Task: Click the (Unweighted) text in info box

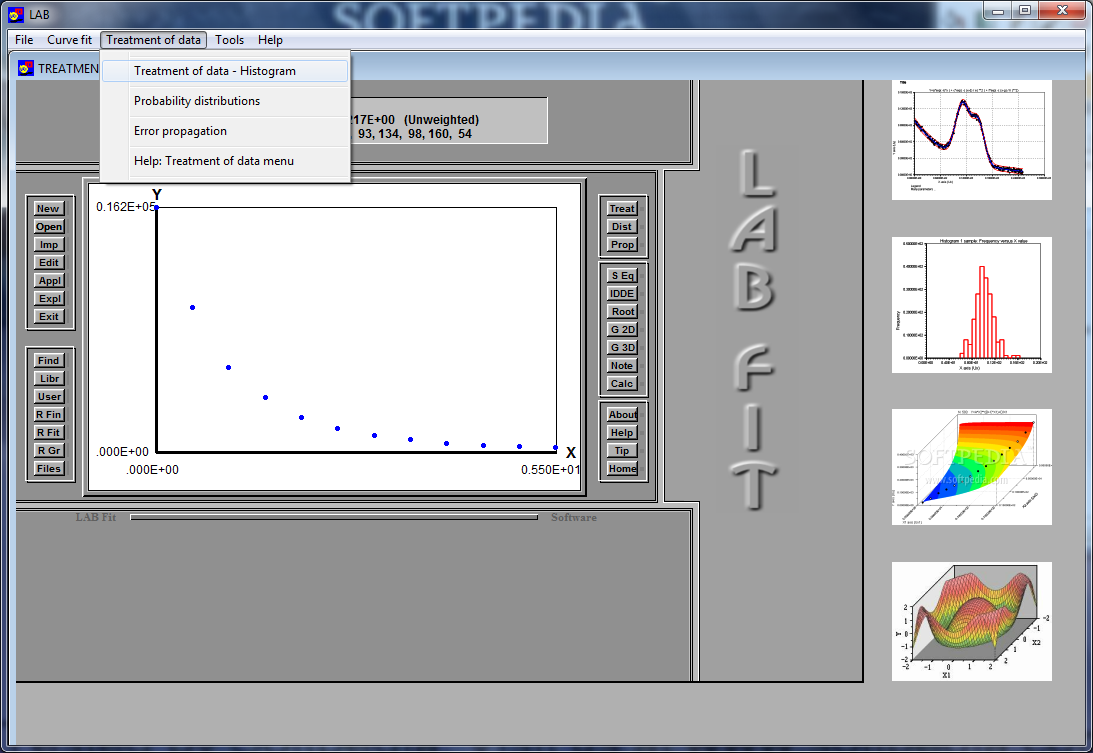Action: click(441, 120)
